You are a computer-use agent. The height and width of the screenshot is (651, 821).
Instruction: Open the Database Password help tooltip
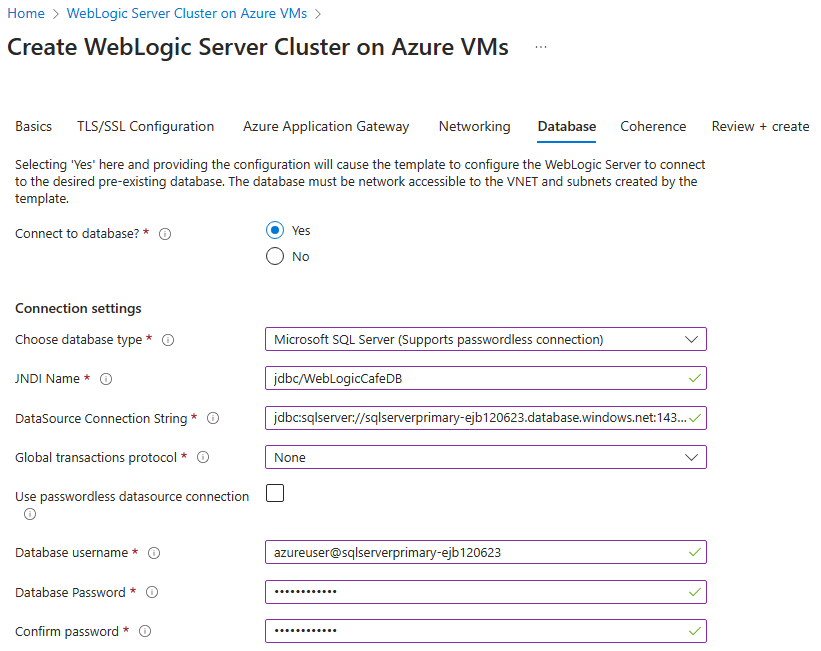point(152,592)
